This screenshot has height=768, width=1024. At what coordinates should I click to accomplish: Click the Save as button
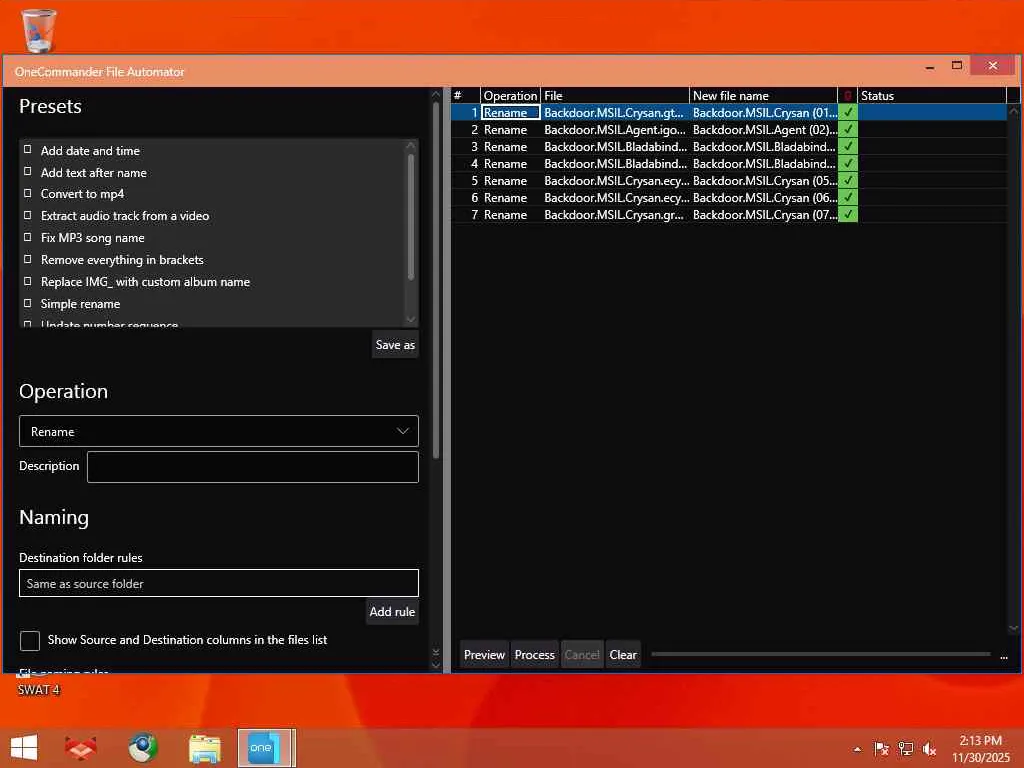tap(395, 345)
